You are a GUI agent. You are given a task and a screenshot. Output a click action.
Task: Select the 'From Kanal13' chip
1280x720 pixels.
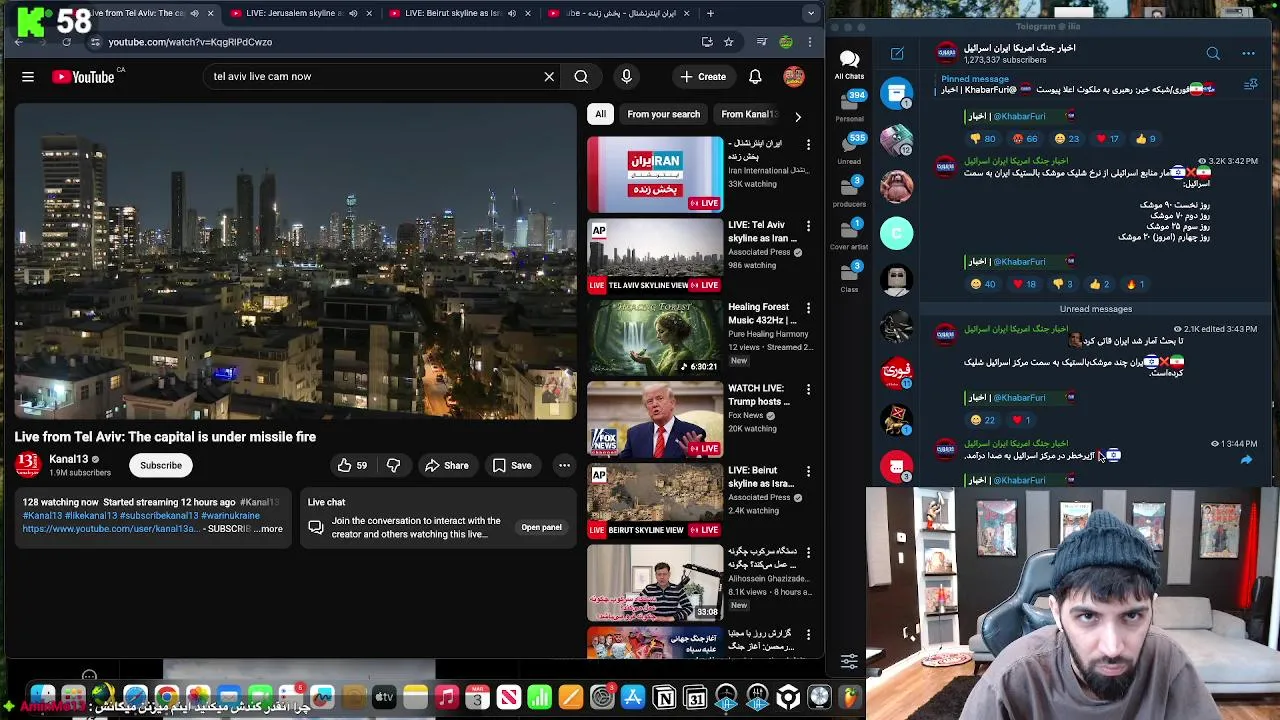(x=748, y=114)
